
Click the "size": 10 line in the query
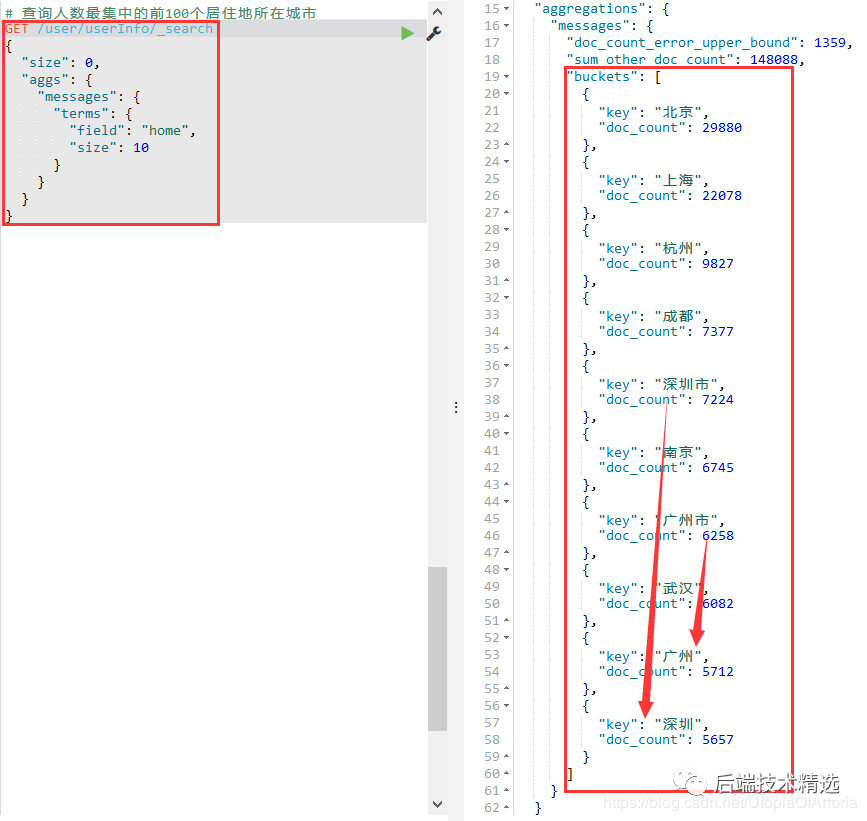(x=109, y=148)
